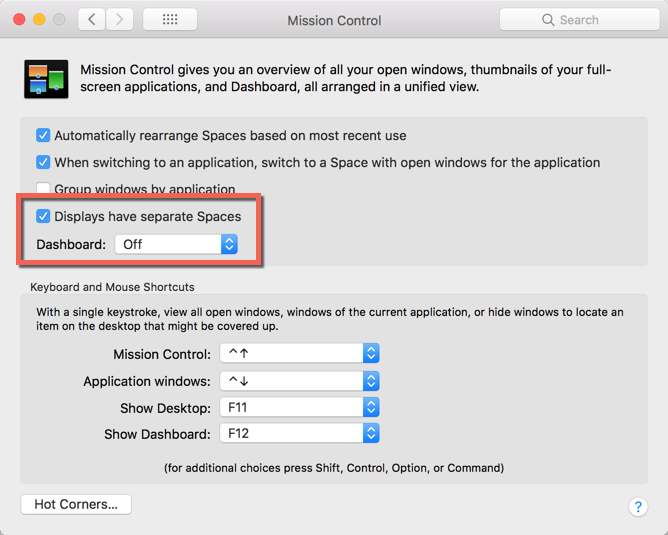Viewport: 668px width, 535px height.
Task: Click the Show Desktop label
Action: point(165,408)
